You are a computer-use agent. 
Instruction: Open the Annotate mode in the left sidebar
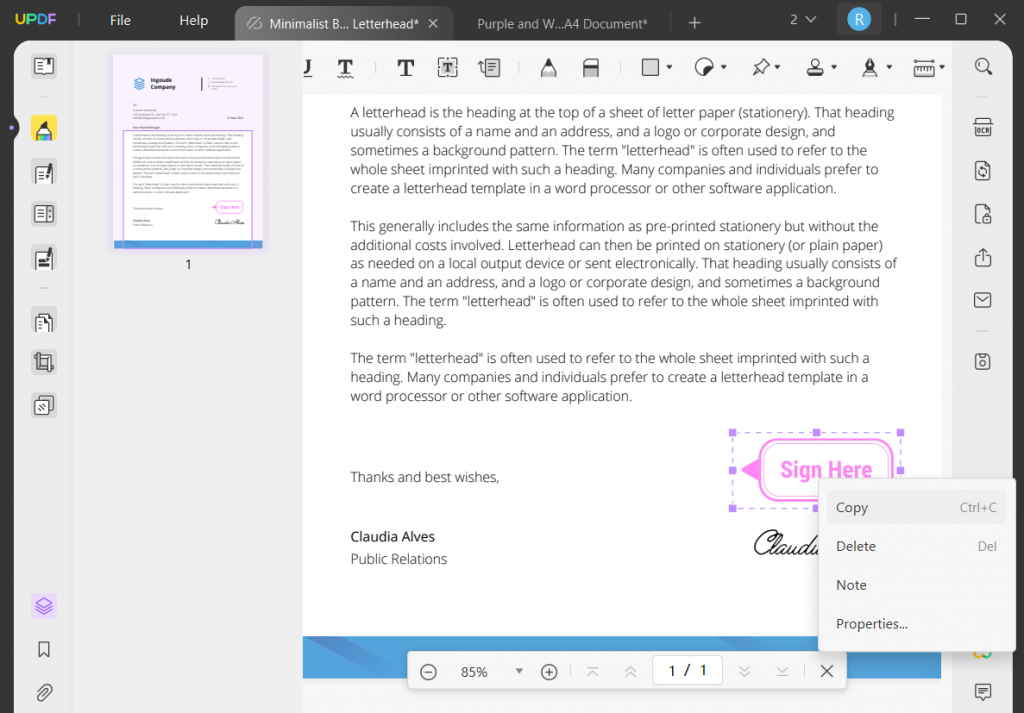click(44, 128)
